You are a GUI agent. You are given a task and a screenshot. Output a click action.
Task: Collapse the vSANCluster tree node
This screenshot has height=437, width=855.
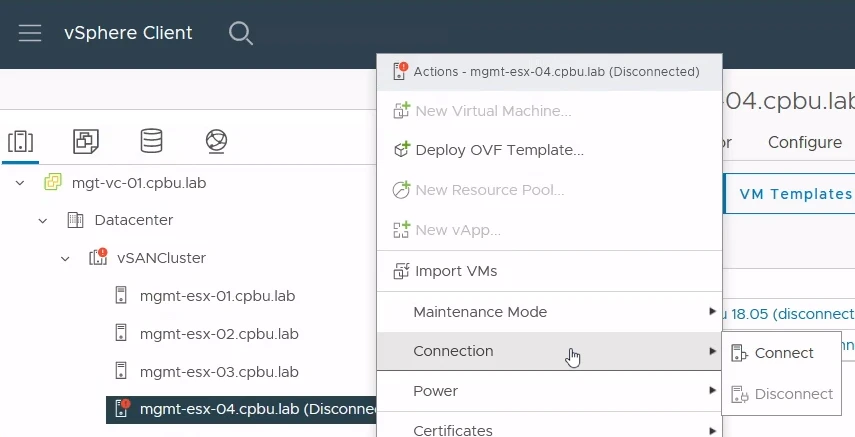(65, 259)
